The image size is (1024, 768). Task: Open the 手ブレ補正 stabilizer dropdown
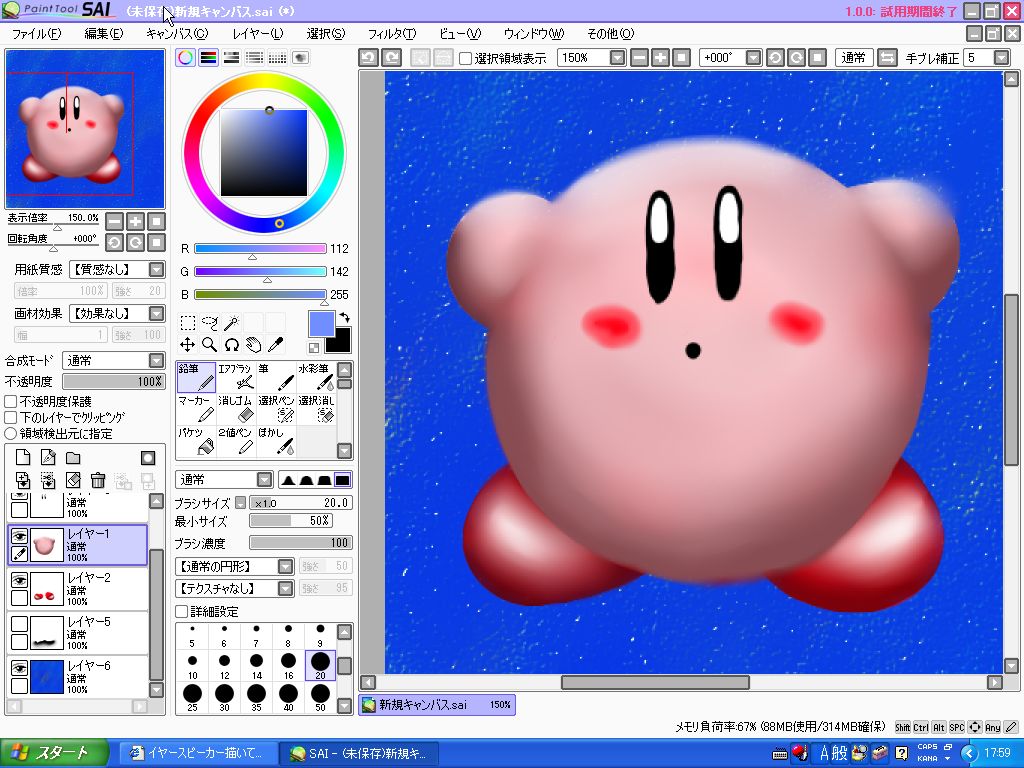click(1002, 58)
